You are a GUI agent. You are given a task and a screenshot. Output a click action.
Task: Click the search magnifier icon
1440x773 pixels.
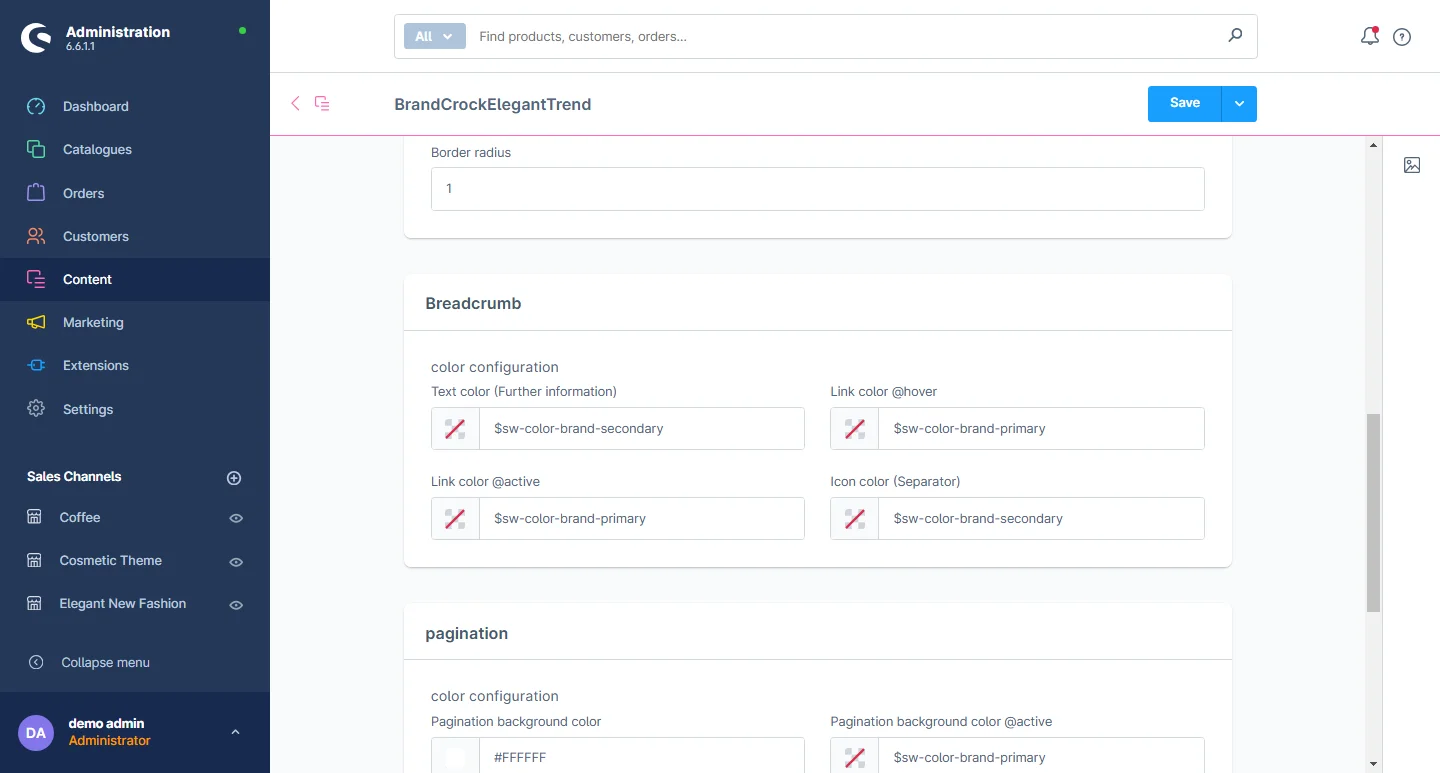pyautogui.click(x=1235, y=36)
